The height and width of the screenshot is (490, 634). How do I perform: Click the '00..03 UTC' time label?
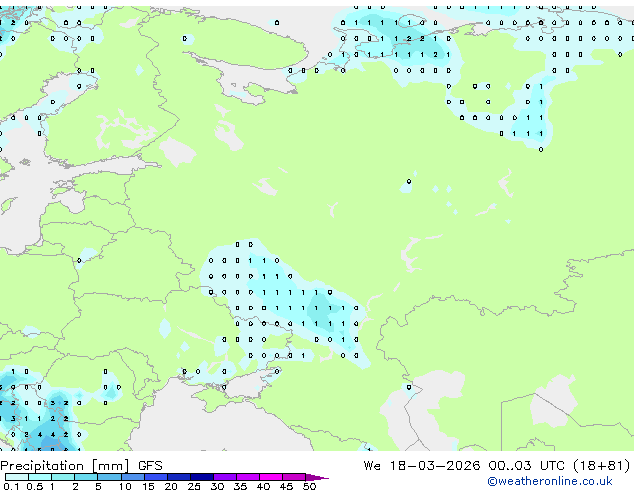pos(526,465)
